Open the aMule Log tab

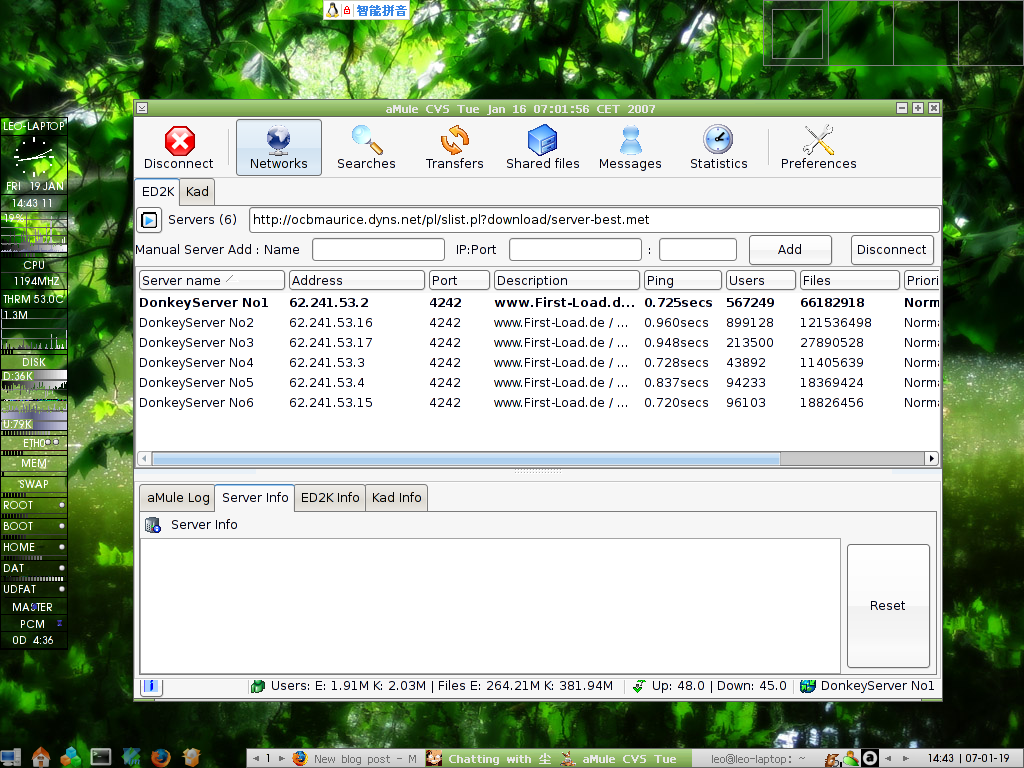[x=178, y=498]
